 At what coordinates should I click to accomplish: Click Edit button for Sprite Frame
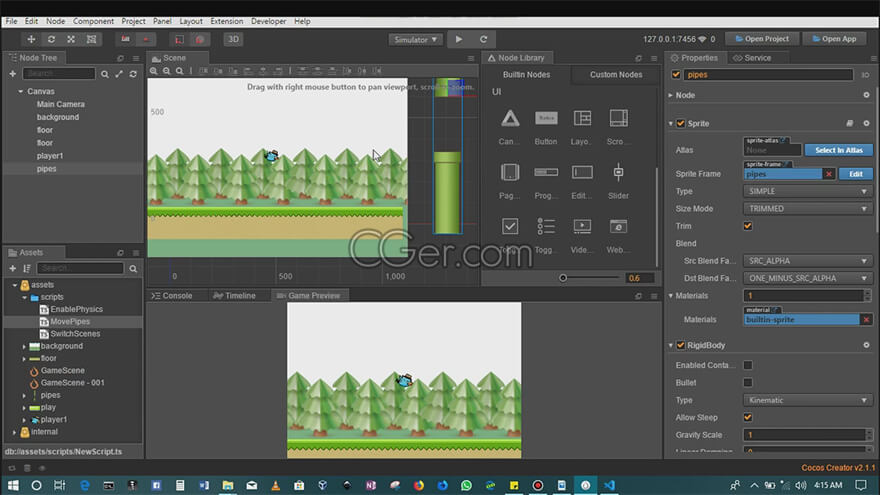(855, 174)
